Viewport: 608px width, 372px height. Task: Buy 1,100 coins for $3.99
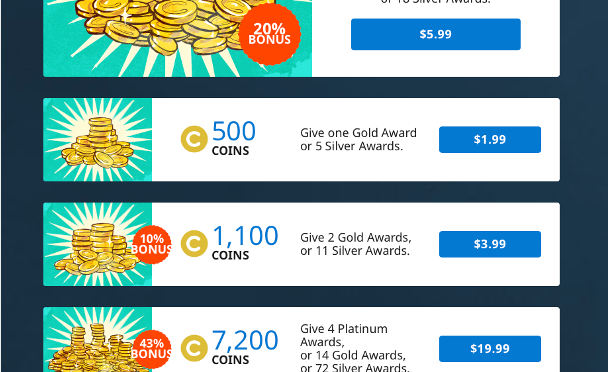[x=490, y=244]
